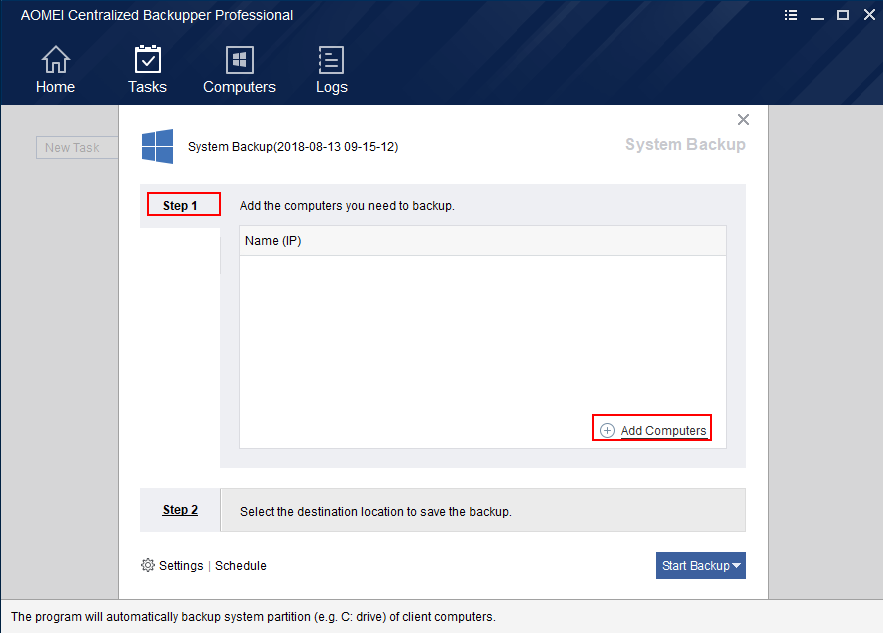
Task: Click Select the destination location text
Action: click(376, 512)
